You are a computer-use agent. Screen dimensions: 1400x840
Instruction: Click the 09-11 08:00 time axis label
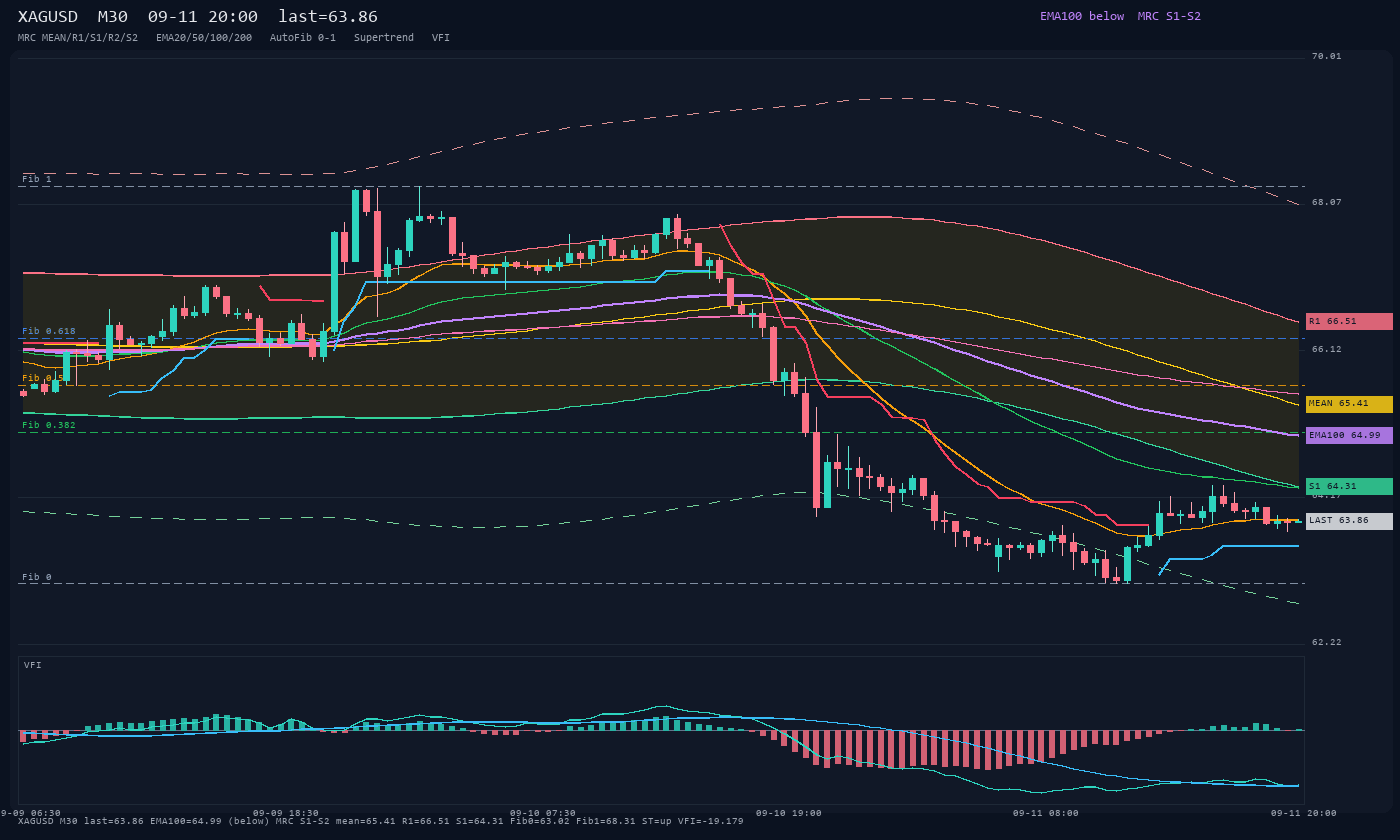point(1046,813)
